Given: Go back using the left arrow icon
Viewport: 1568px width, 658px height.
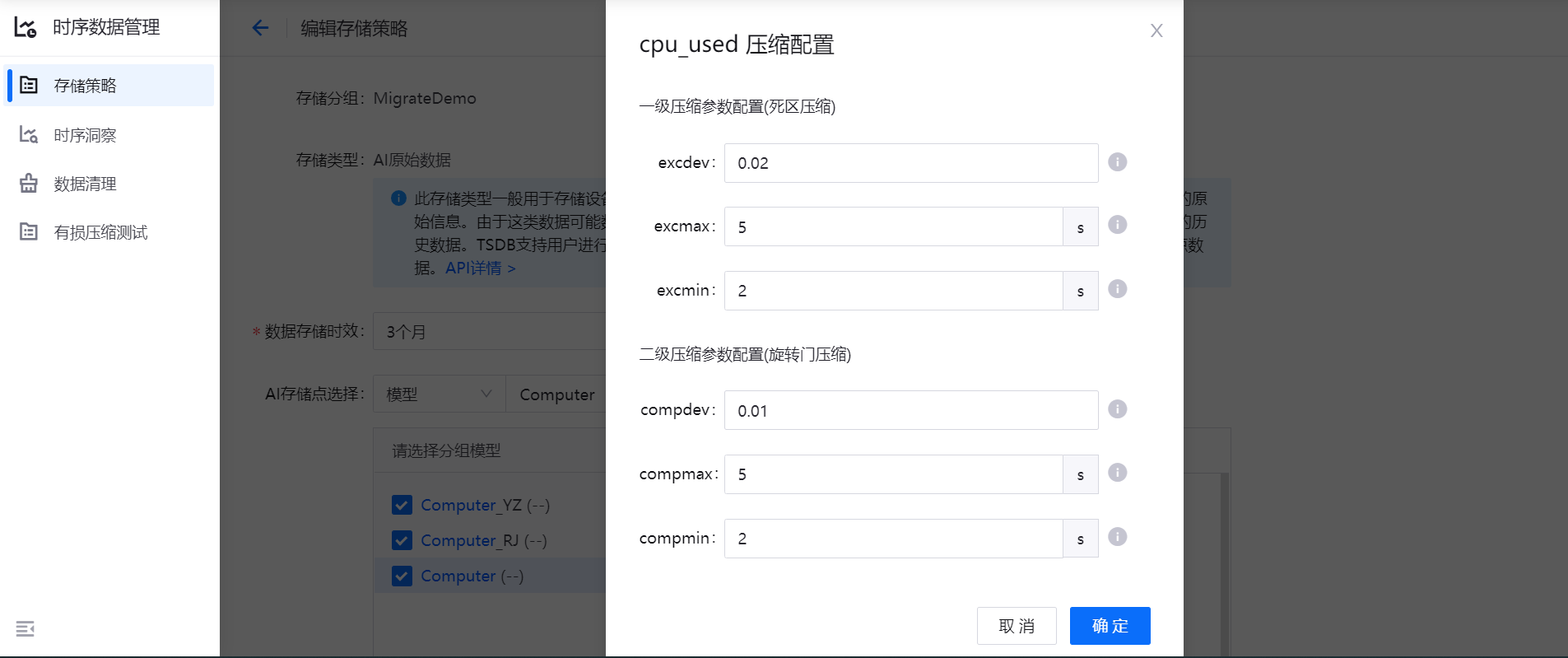Looking at the screenshot, I should [x=260, y=28].
